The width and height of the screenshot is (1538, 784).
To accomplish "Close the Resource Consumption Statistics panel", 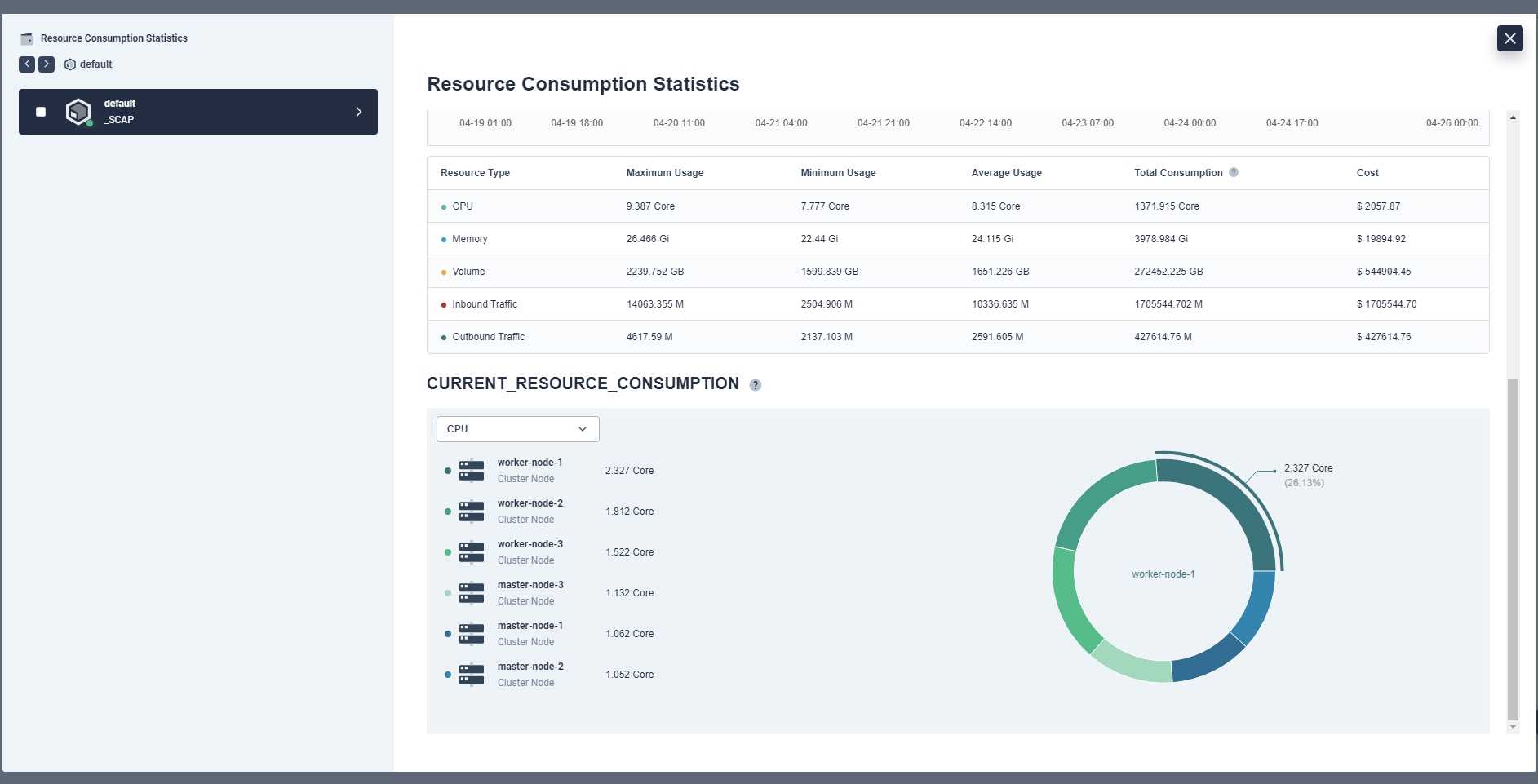I will (1509, 38).
